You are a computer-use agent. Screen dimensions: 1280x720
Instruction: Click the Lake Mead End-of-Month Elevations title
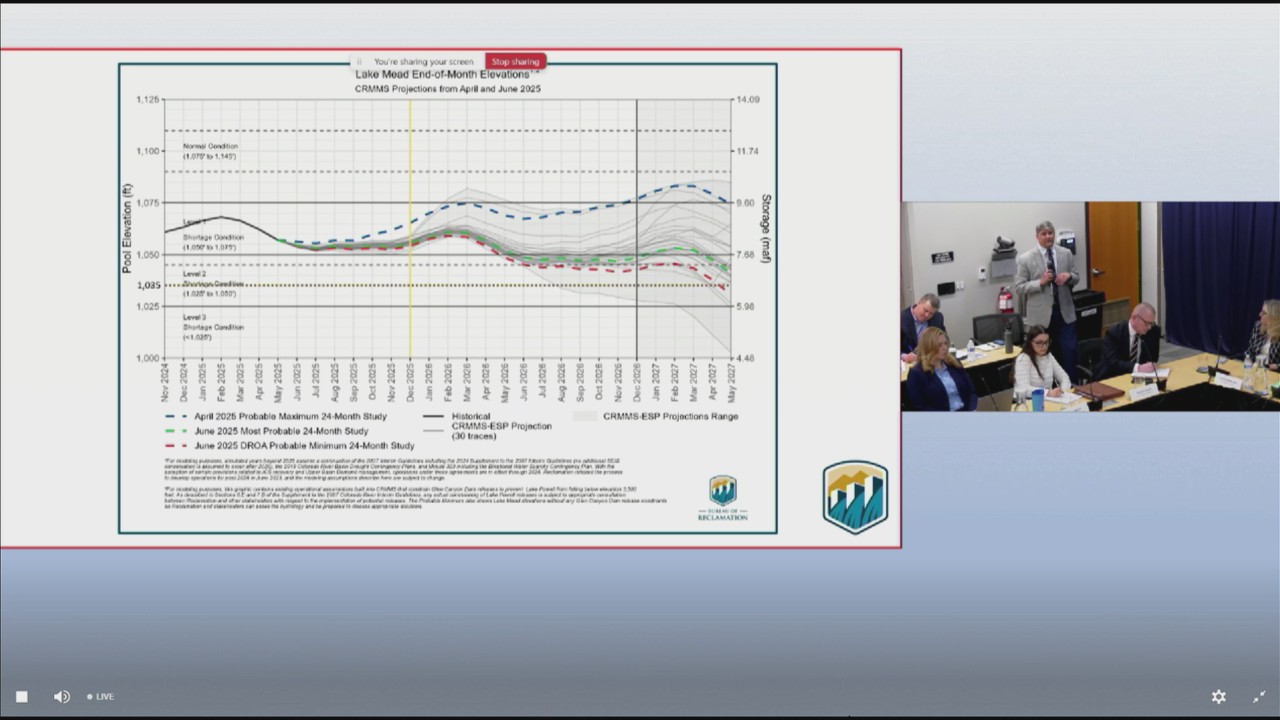[x=445, y=76]
